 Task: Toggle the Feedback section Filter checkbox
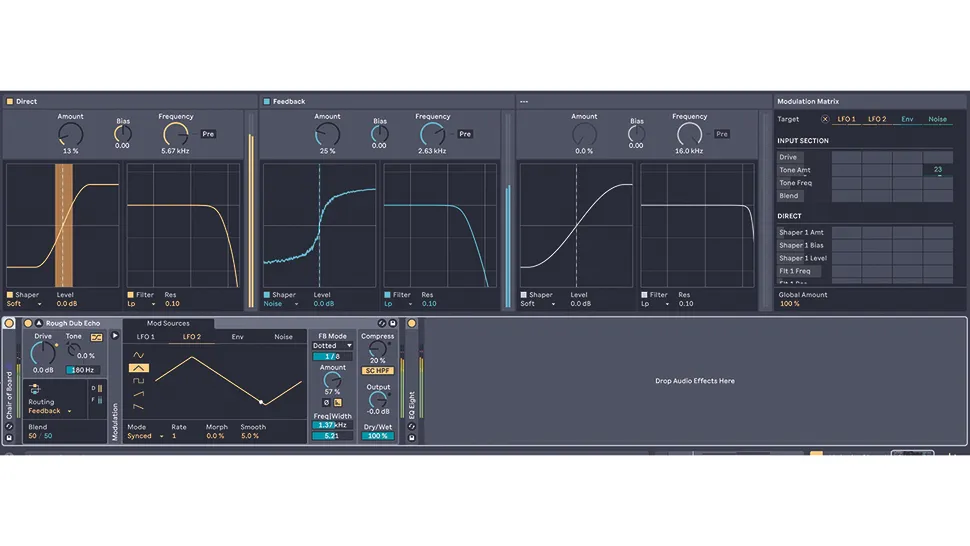(x=387, y=295)
